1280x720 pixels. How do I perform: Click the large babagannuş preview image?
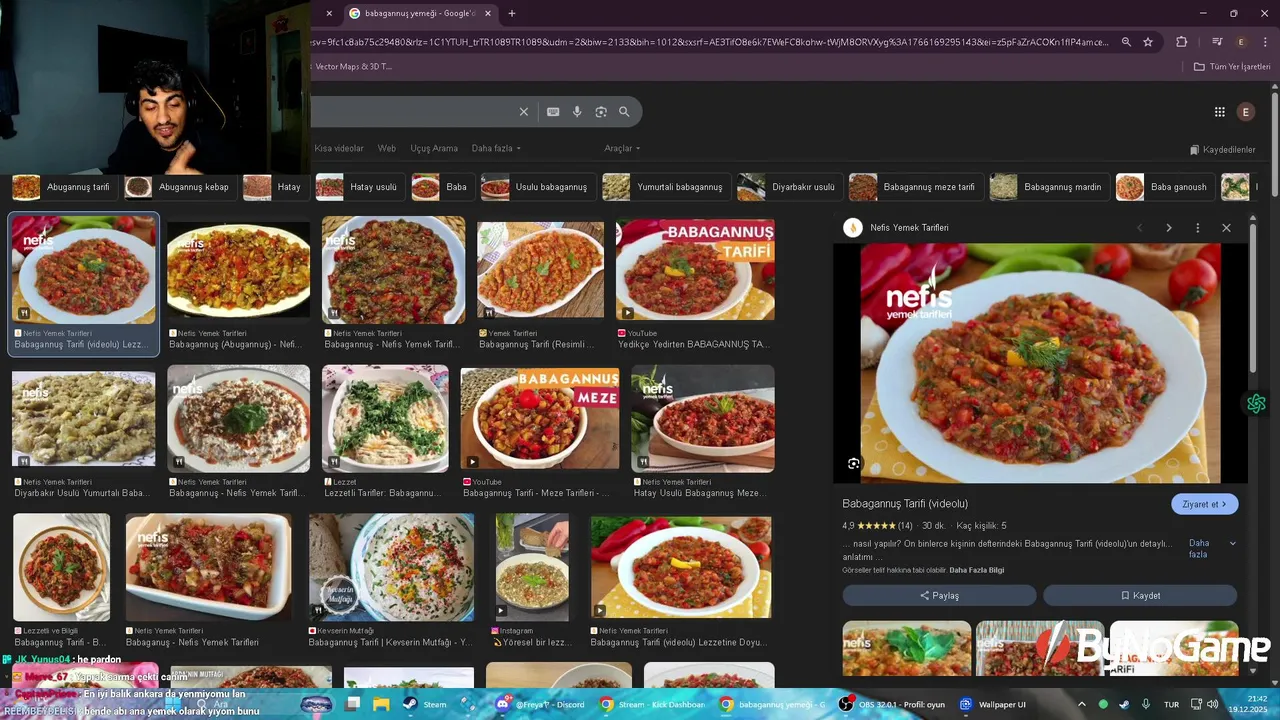[x=1040, y=364]
